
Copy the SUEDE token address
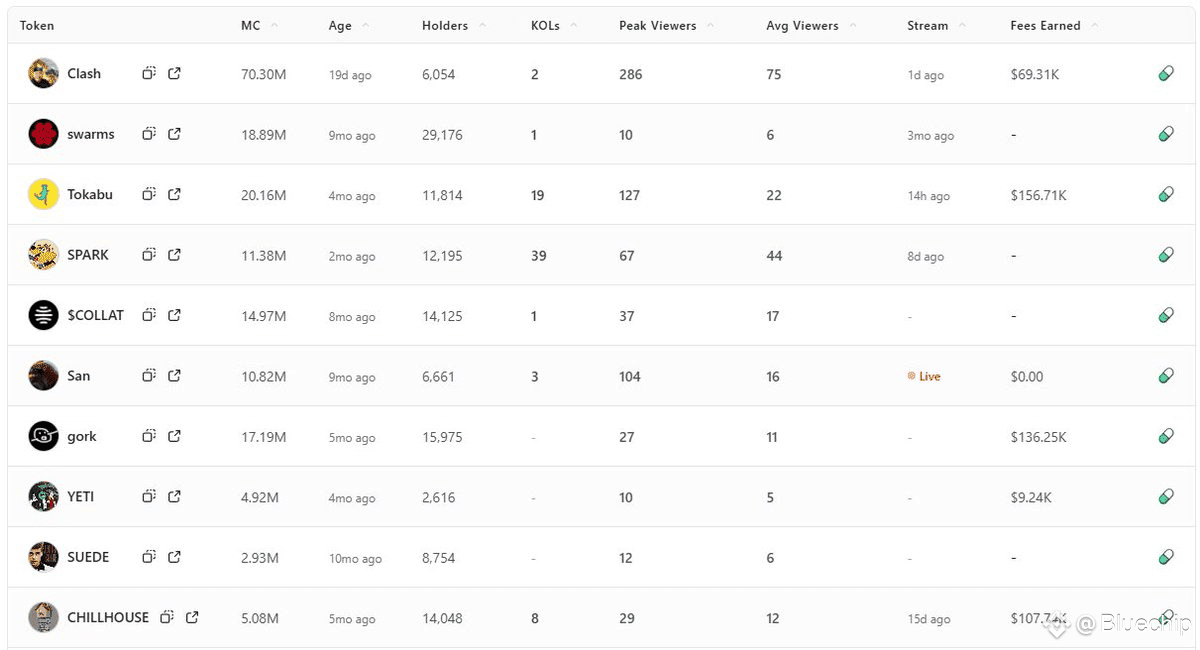148,557
